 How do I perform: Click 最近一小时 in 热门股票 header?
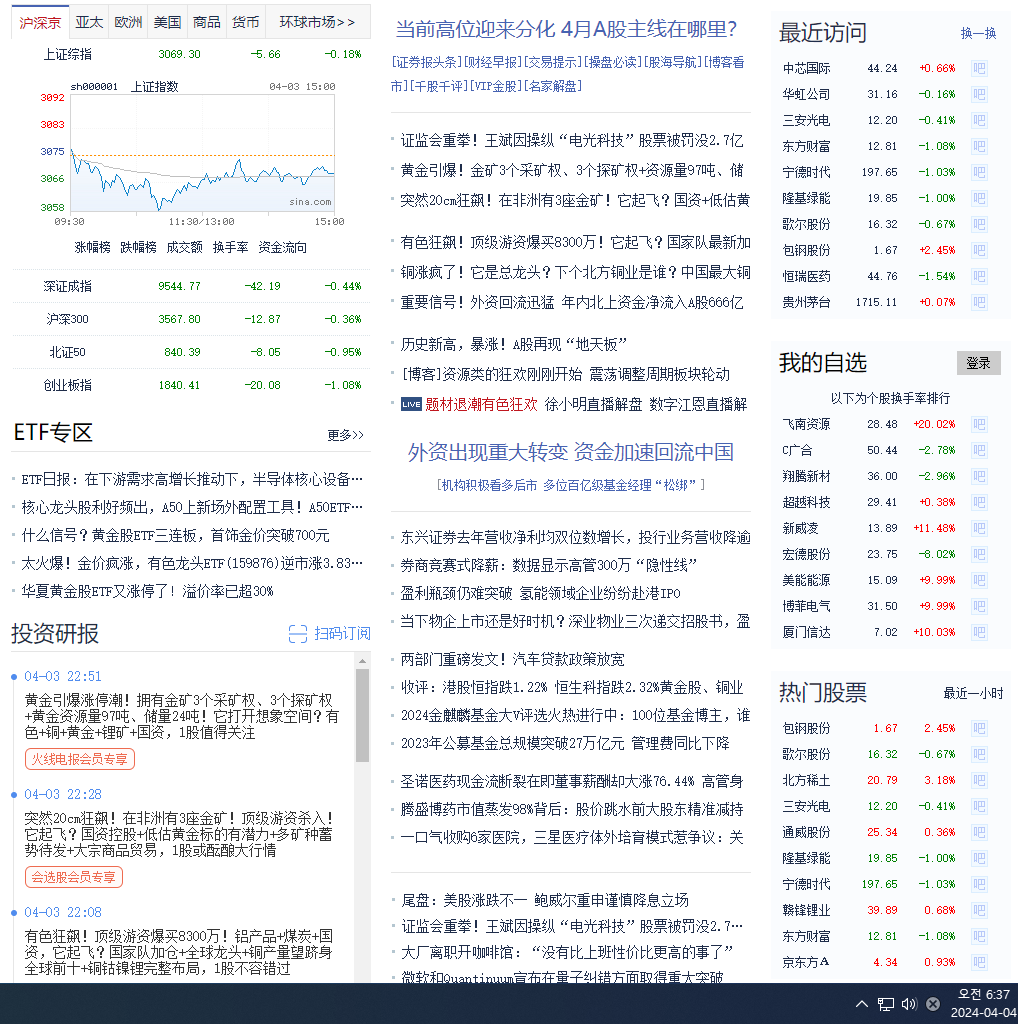pyautogui.click(x=973, y=694)
